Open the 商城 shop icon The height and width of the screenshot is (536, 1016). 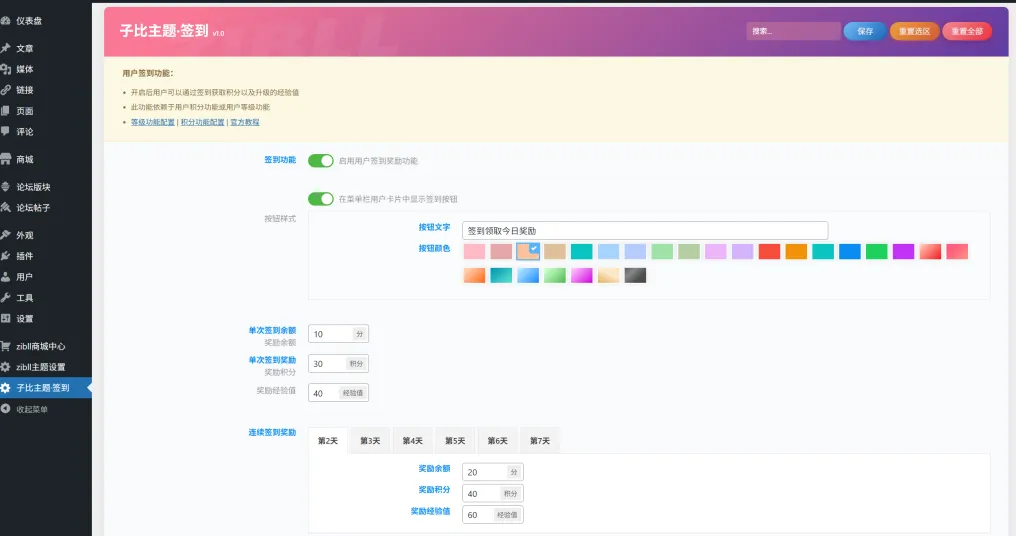pos(5,159)
